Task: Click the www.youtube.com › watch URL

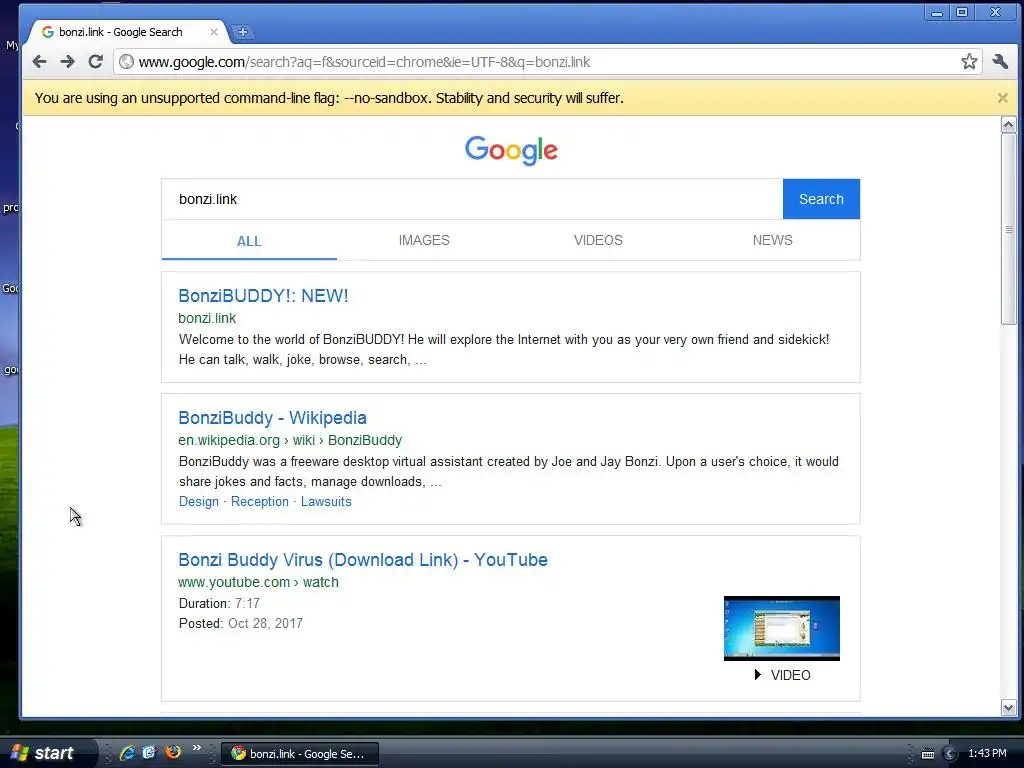Action: point(258,582)
